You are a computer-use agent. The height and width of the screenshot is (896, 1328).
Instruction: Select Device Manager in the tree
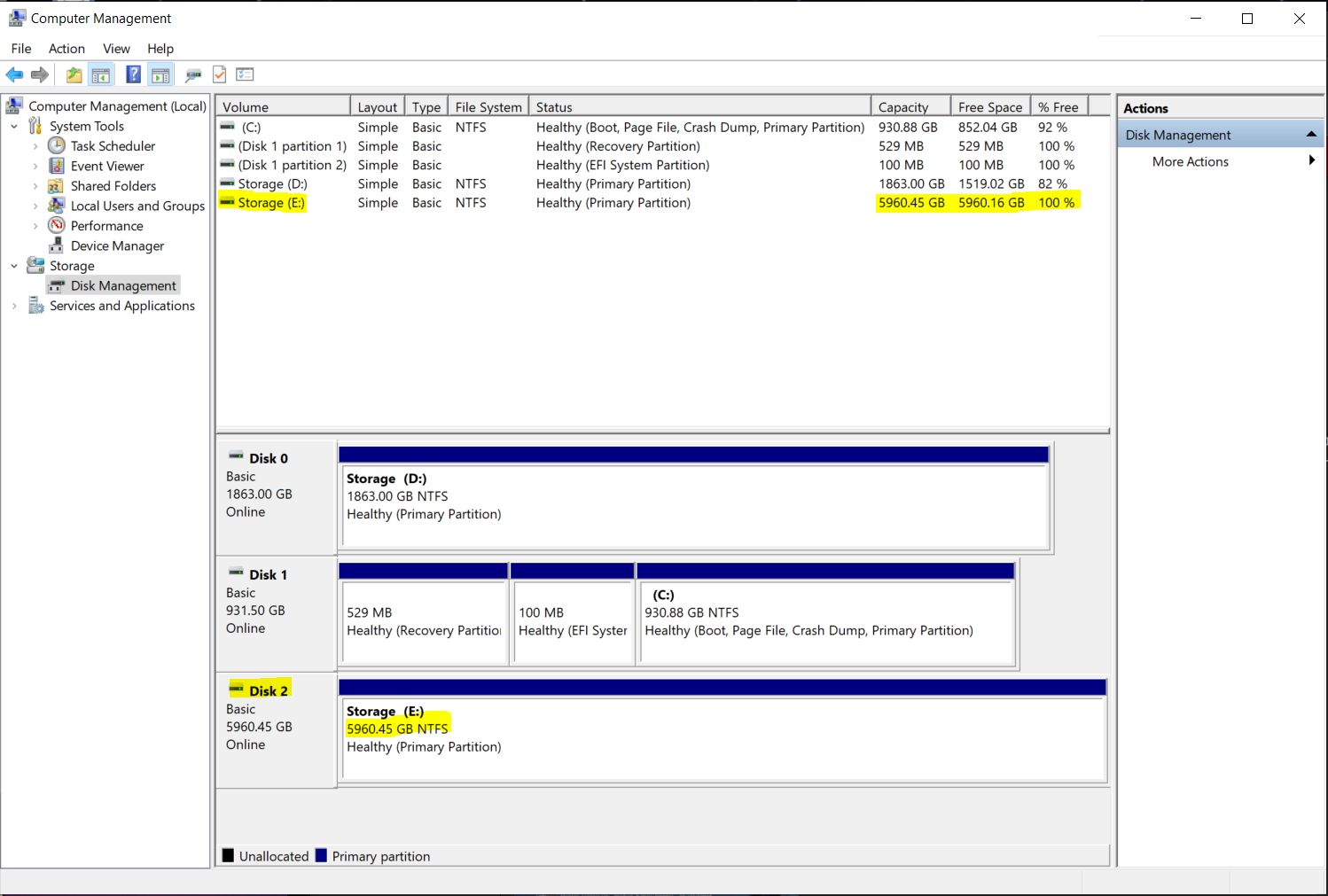[x=117, y=246]
